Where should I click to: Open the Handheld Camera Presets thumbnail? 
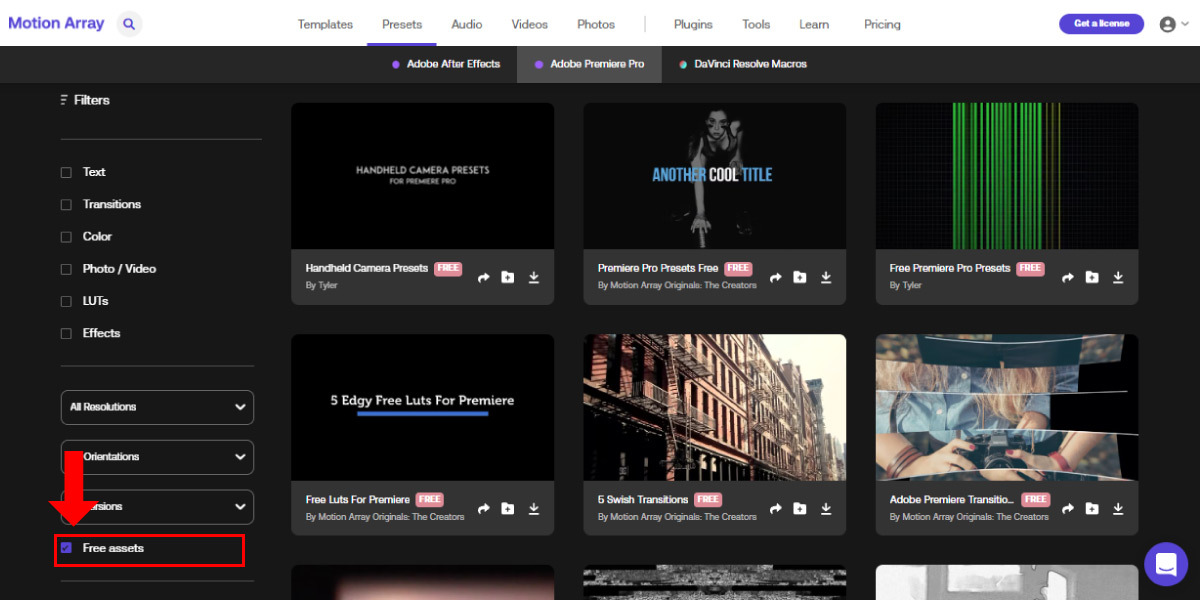point(422,176)
